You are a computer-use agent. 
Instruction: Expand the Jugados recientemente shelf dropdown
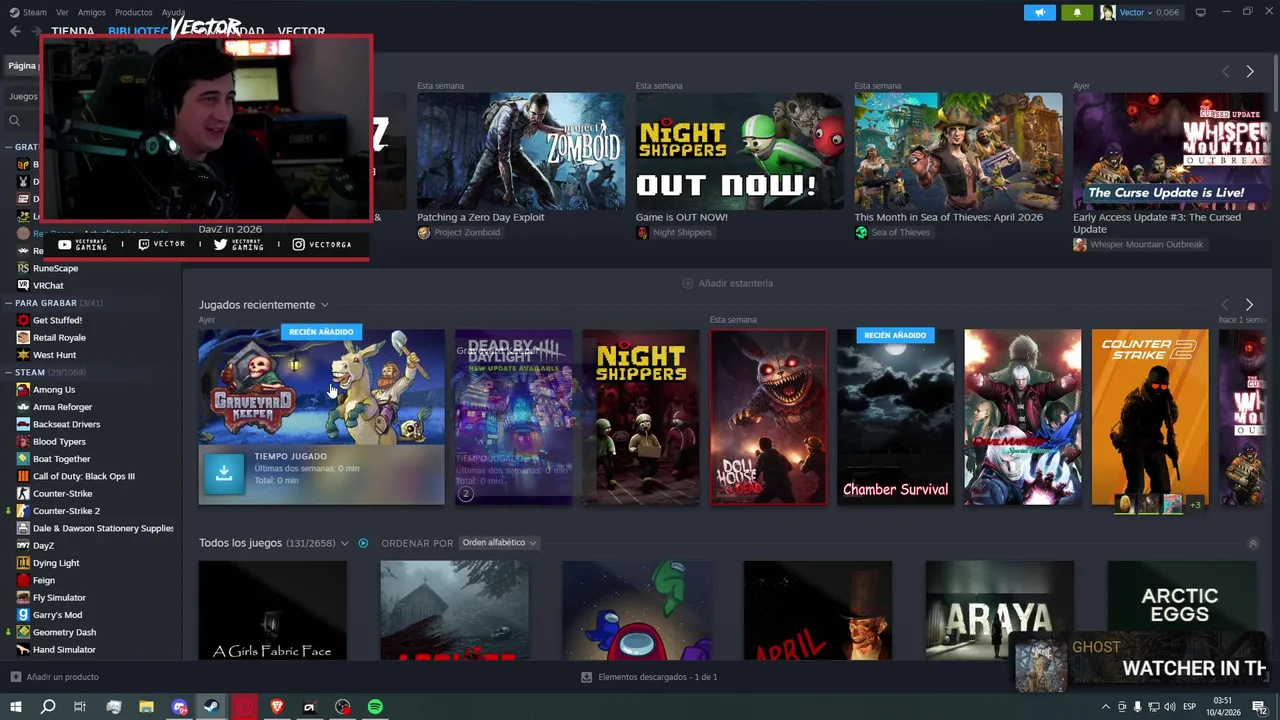click(324, 305)
